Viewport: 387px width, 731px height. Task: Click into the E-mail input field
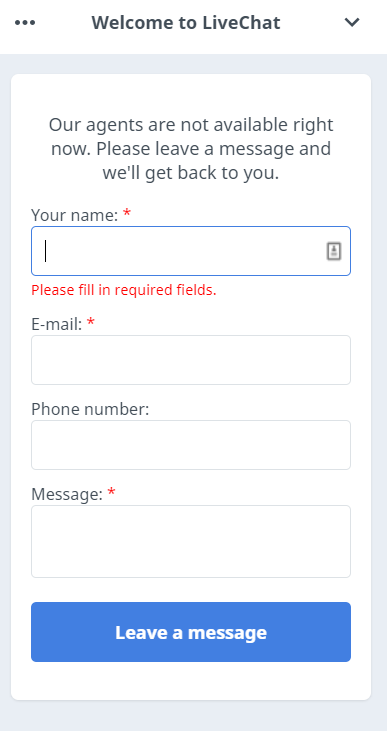[191, 360]
